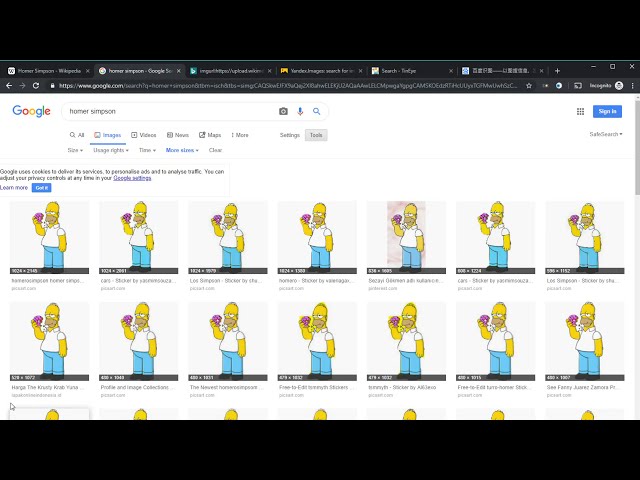Click the 'homero - Sticker by valenagax' caption
Image resolution: width=640 pixels, height=480 pixels.
pyautogui.click(x=316, y=281)
